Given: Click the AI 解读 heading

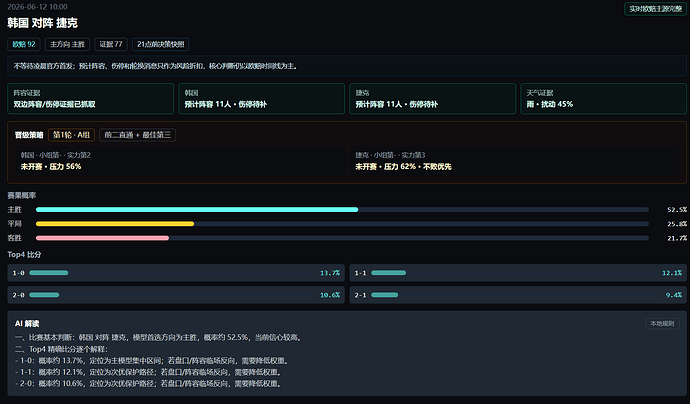Looking at the screenshot, I should 27,323.
